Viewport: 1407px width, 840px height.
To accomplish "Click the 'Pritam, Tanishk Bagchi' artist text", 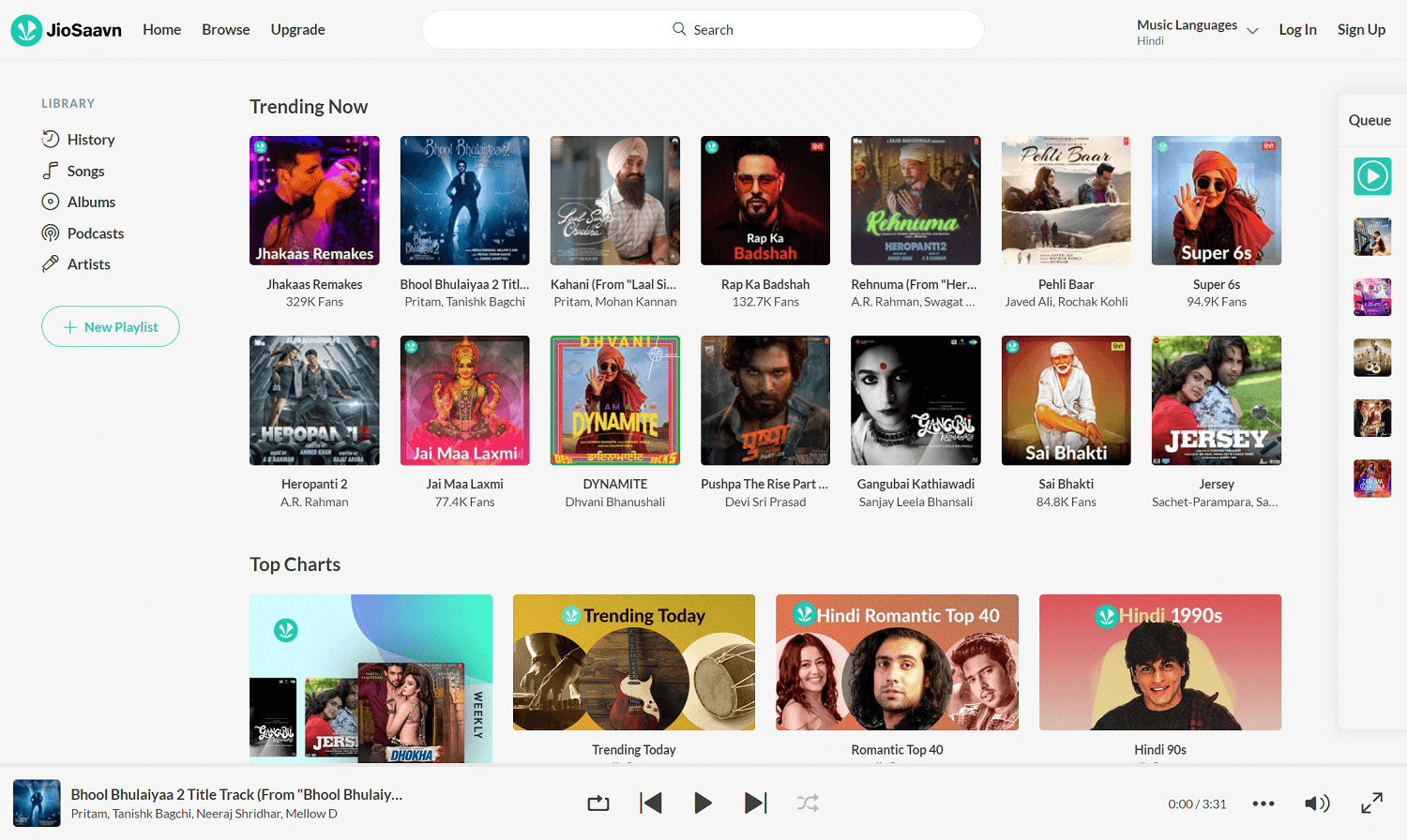I will pos(464,302).
